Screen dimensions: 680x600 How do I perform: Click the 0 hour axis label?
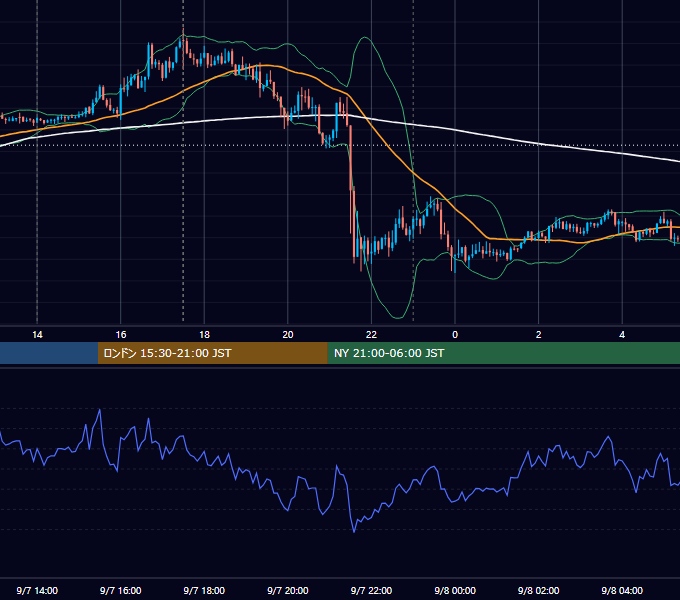455,335
